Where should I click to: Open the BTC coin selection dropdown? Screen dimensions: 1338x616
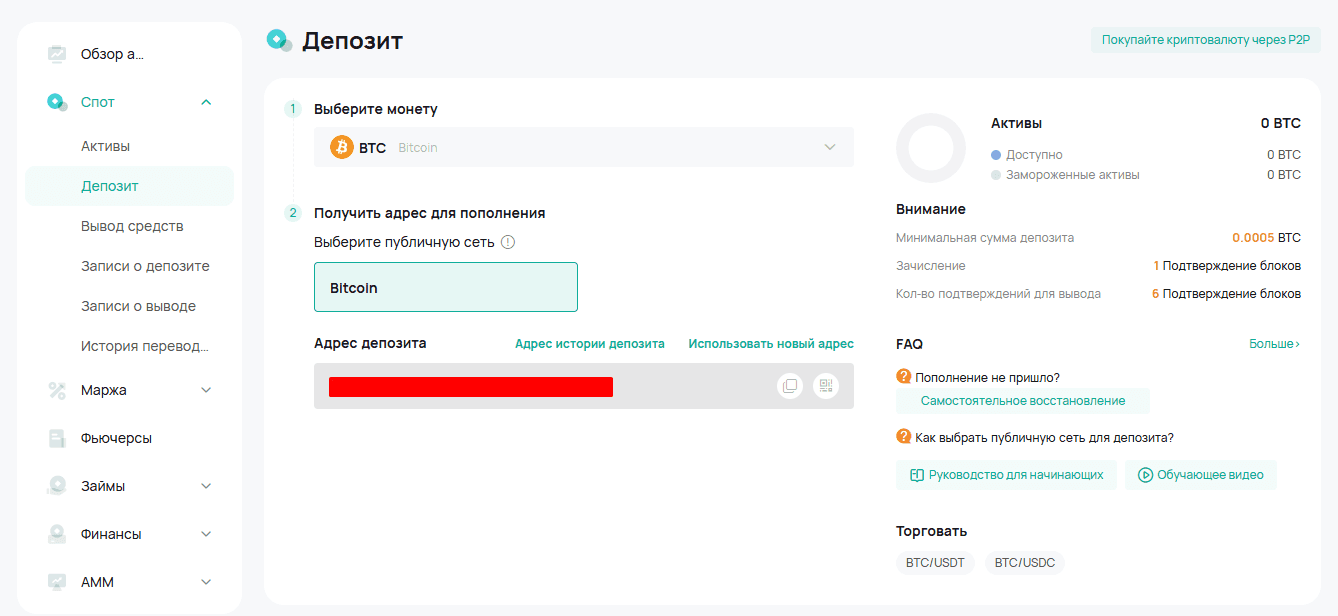tap(584, 147)
